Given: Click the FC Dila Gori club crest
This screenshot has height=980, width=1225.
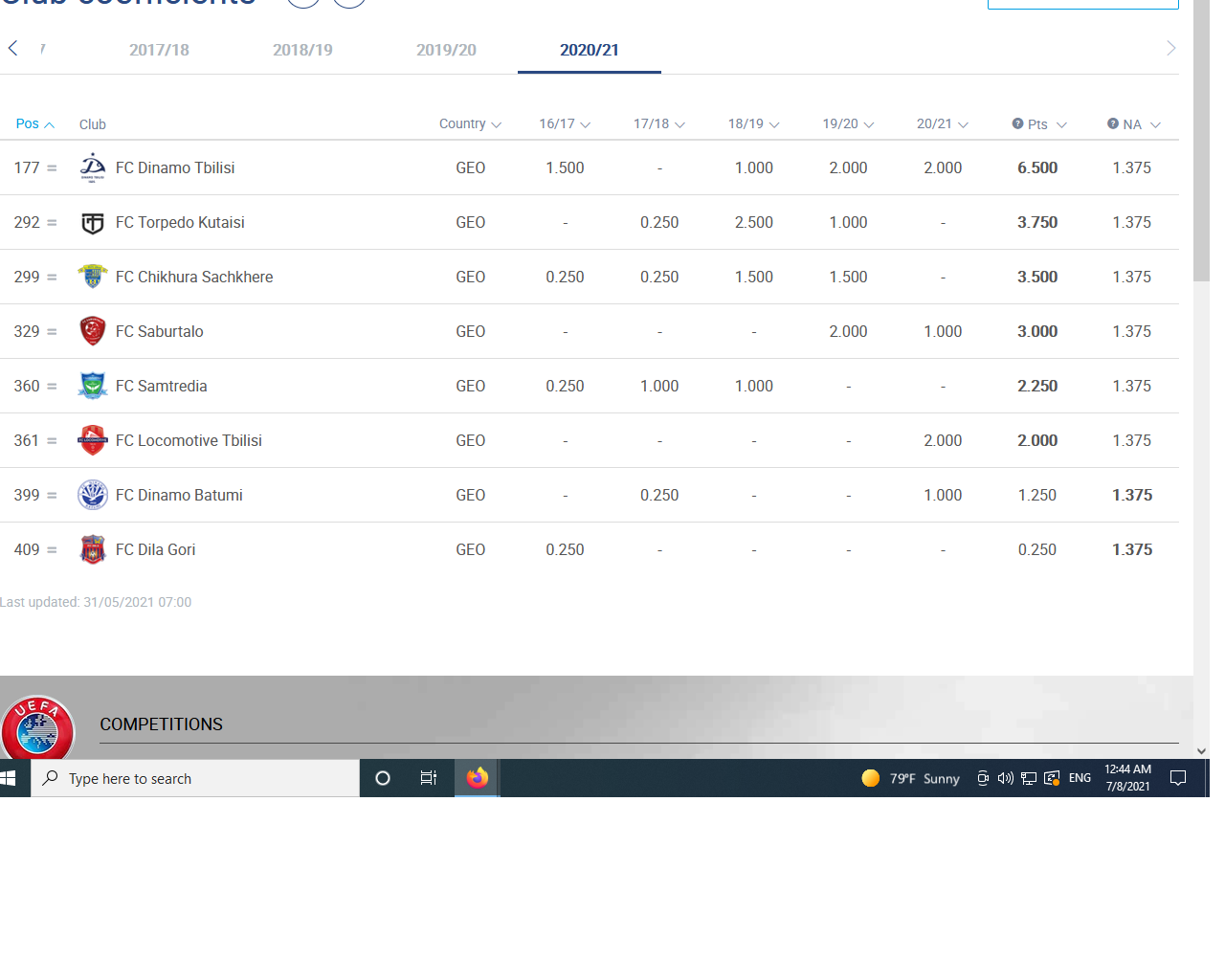Looking at the screenshot, I should (93, 549).
